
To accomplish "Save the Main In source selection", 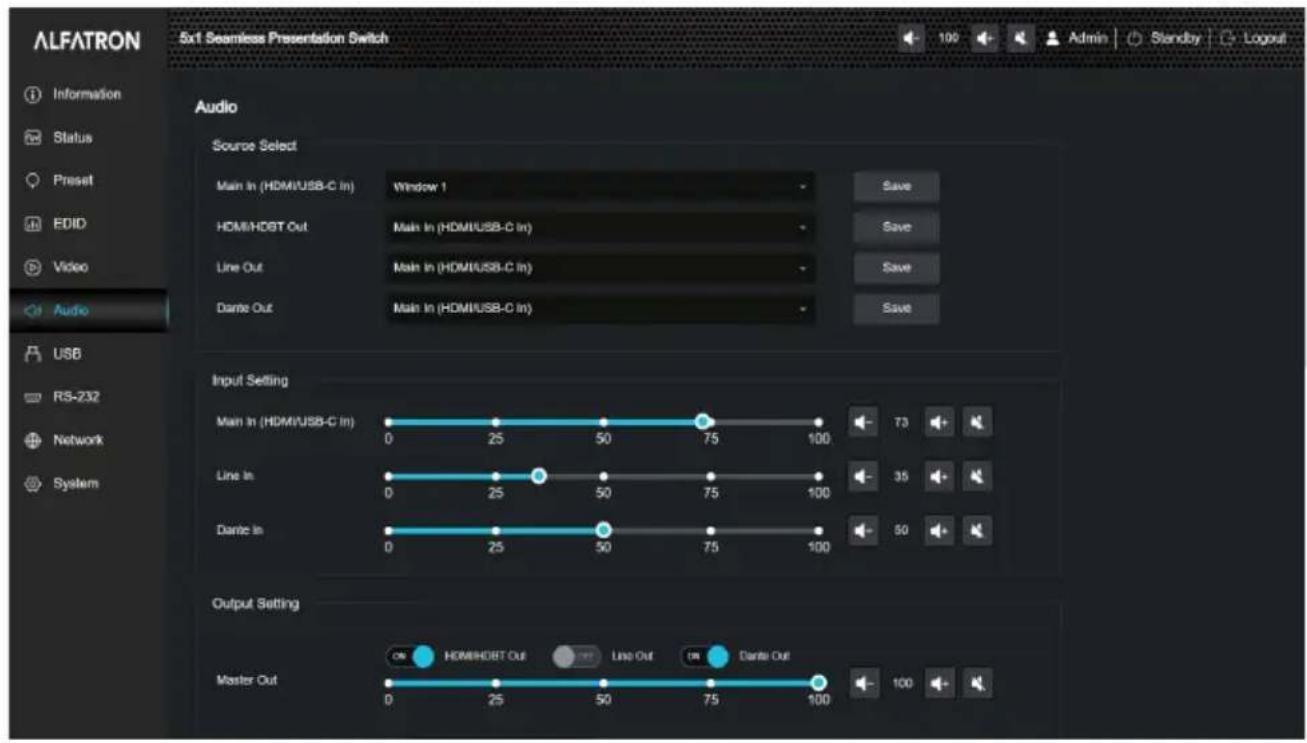I will [896, 187].
